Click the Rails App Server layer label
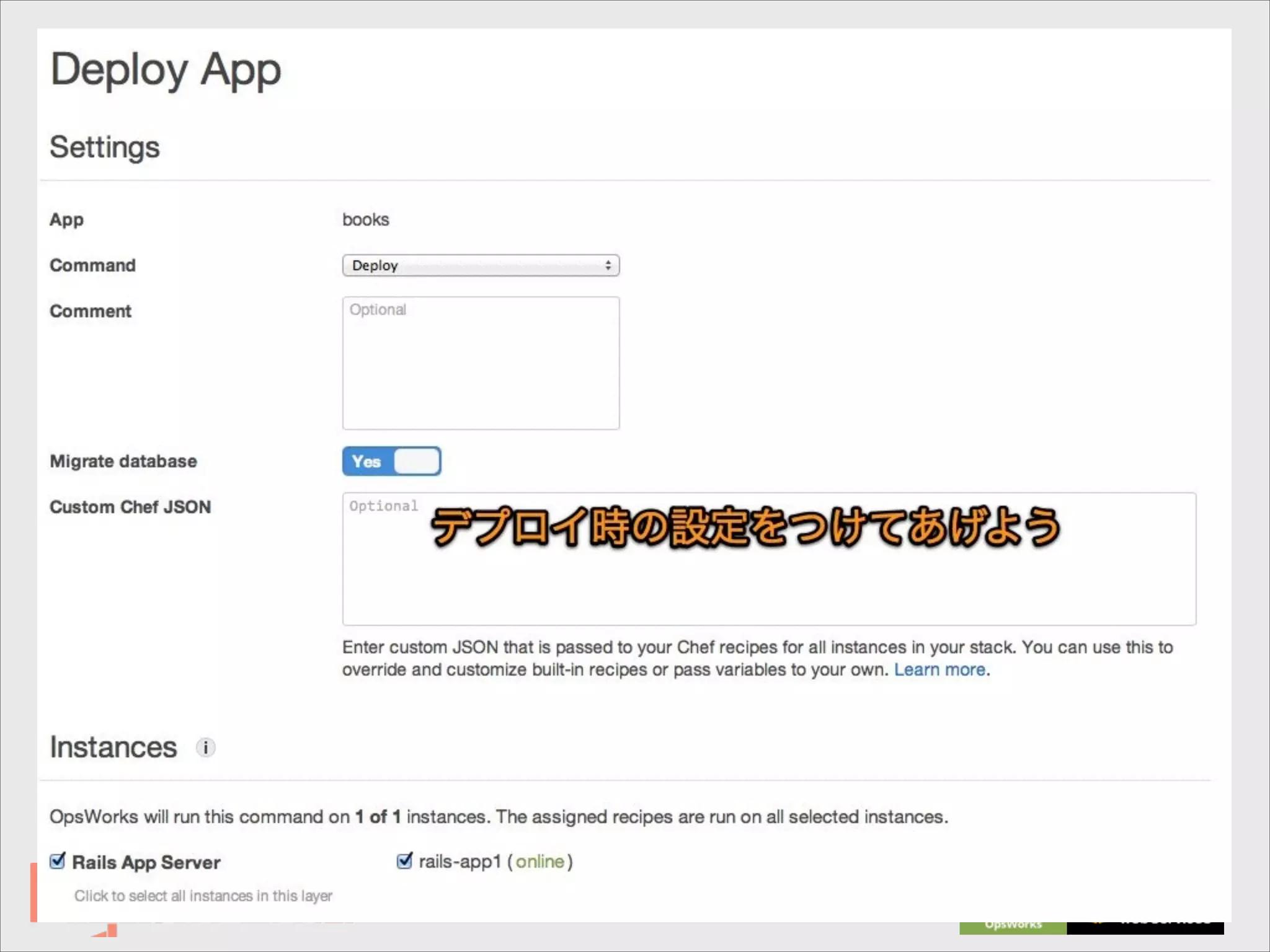The width and height of the screenshot is (1270, 952). (x=146, y=862)
